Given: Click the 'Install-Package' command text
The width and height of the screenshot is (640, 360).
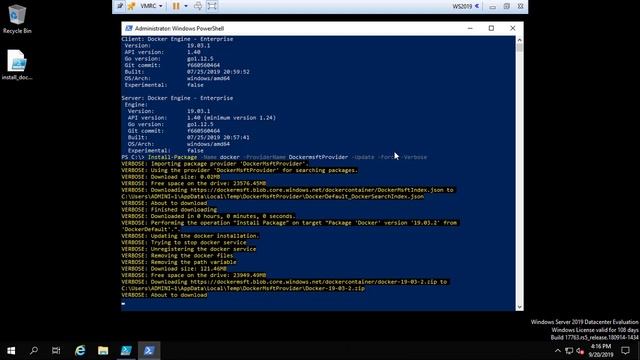Looking at the screenshot, I should (172, 157).
